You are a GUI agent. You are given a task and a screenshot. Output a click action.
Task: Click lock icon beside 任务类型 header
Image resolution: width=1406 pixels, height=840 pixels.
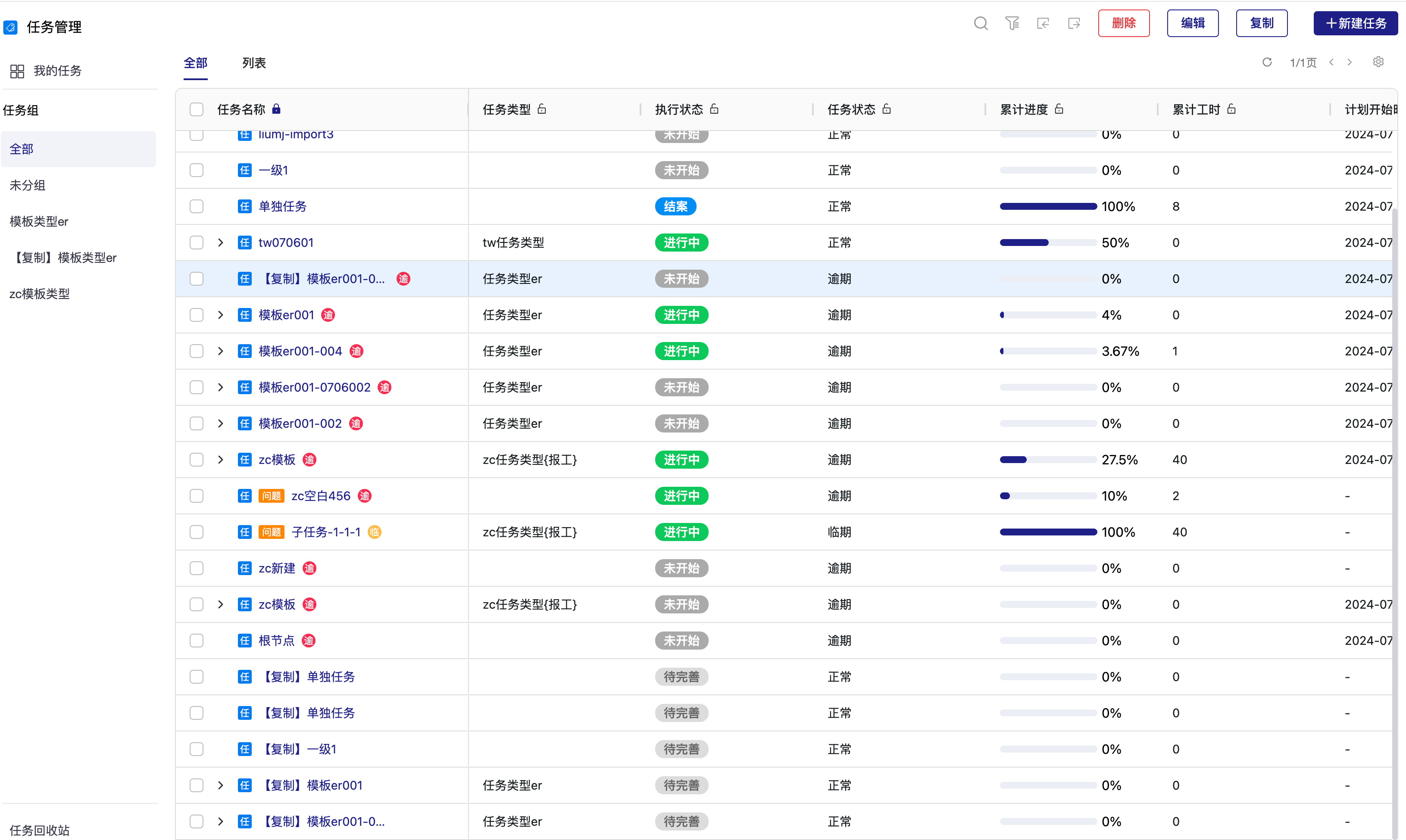pos(542,109)
